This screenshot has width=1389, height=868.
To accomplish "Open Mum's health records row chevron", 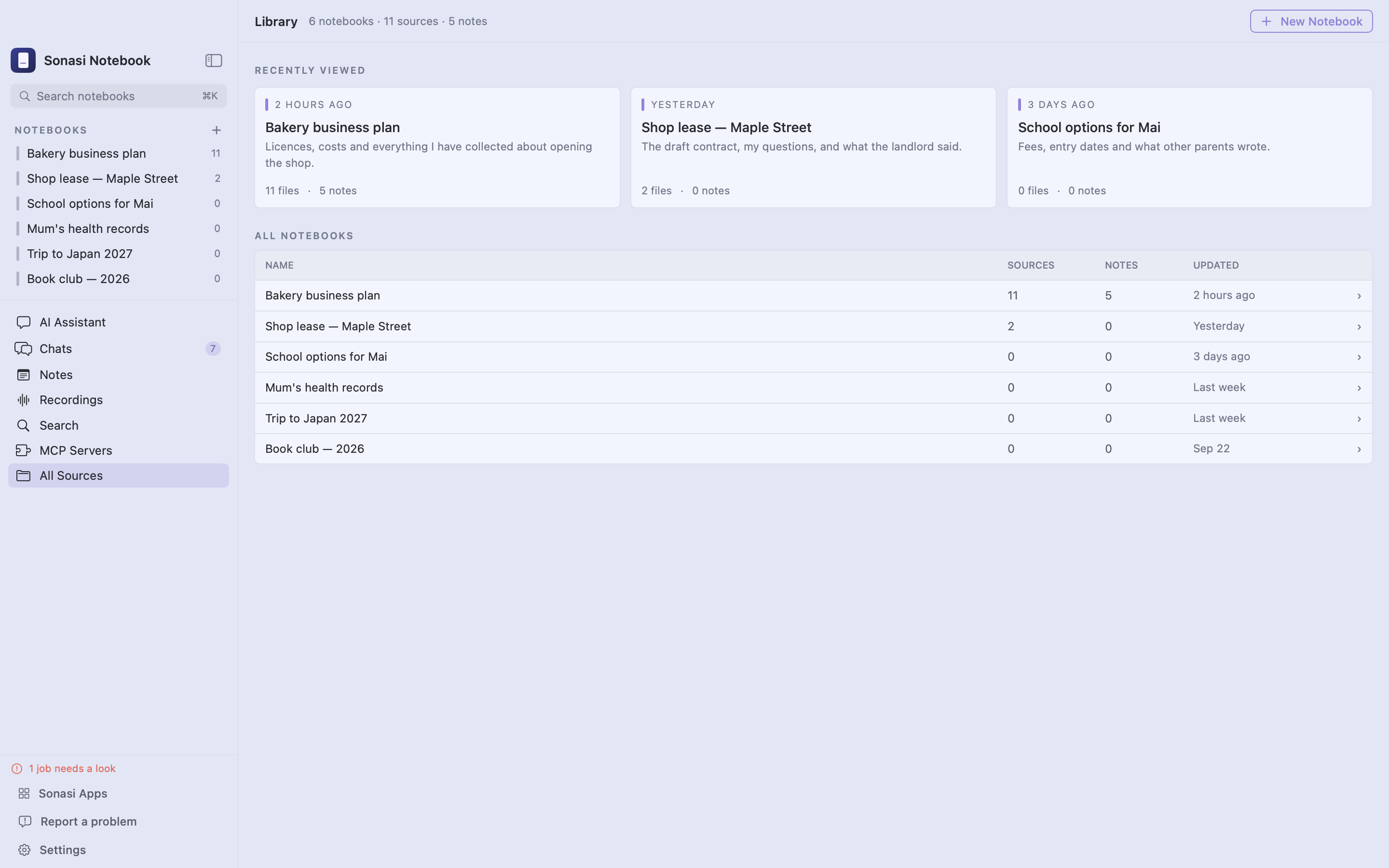I will click(1359, 388).
